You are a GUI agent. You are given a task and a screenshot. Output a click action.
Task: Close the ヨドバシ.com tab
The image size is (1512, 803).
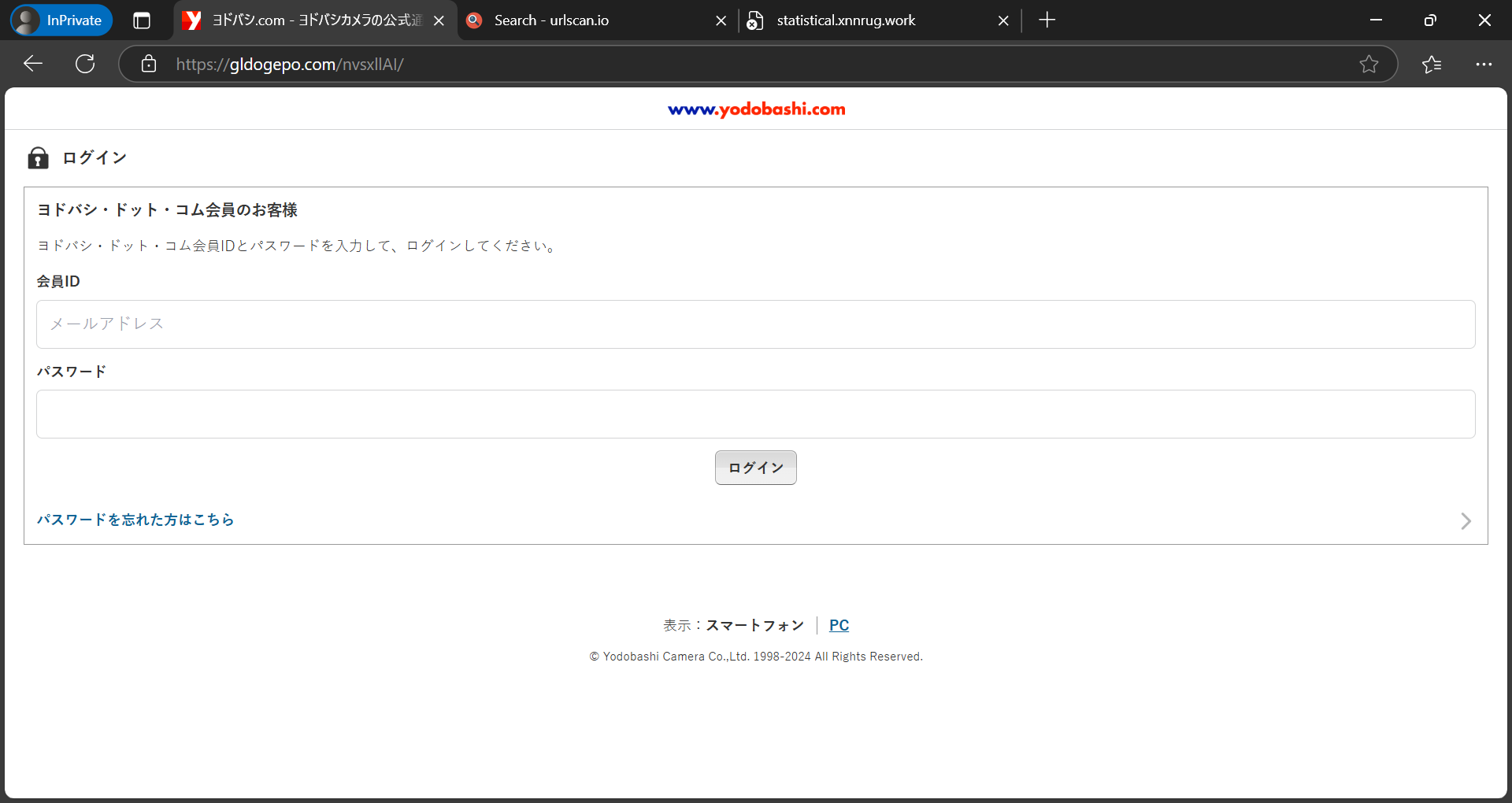[x=439, y=20]
